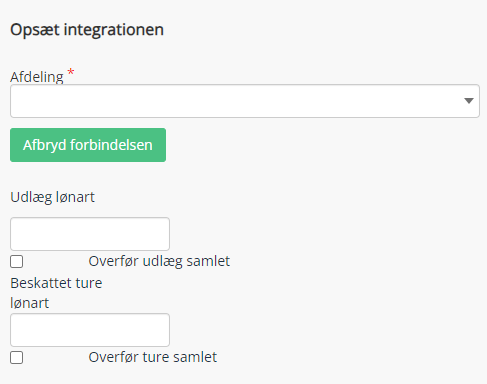Tick the Overfør ture samlet checkbox
Viewport: 487px width, 384px height.
tap(17, 358)
